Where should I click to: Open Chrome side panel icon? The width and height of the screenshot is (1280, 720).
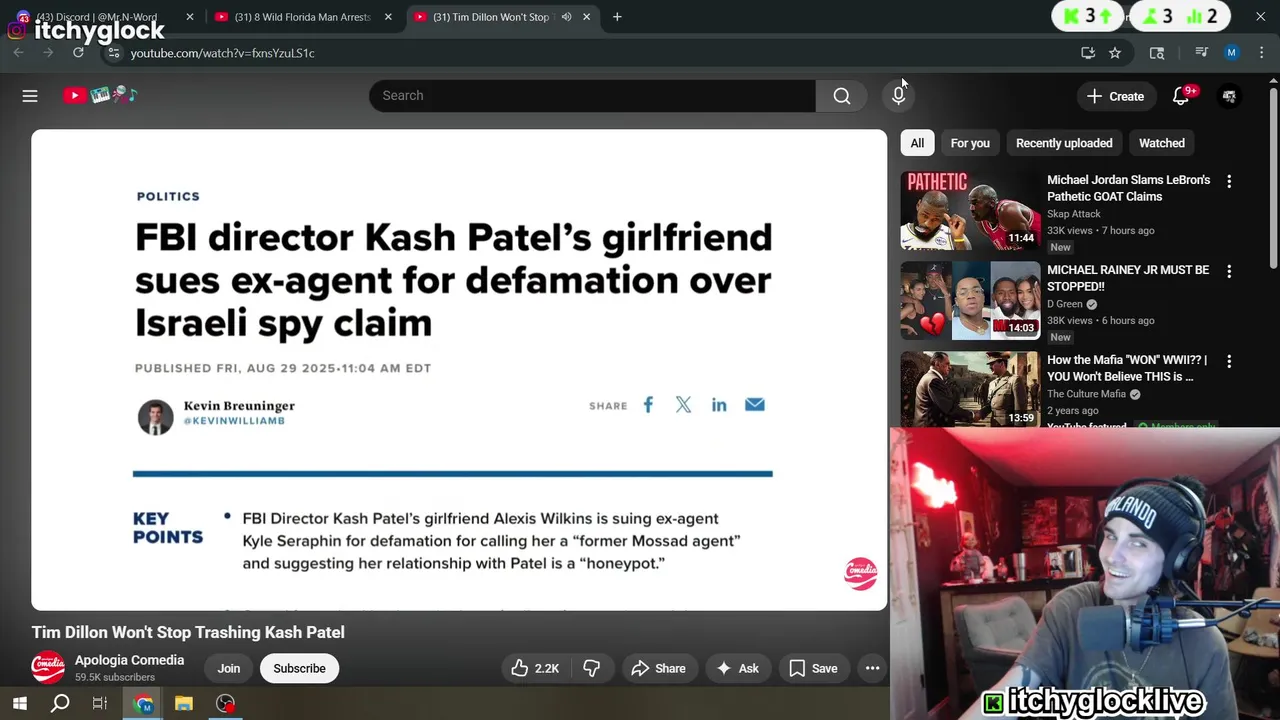tap(1157, 53)
